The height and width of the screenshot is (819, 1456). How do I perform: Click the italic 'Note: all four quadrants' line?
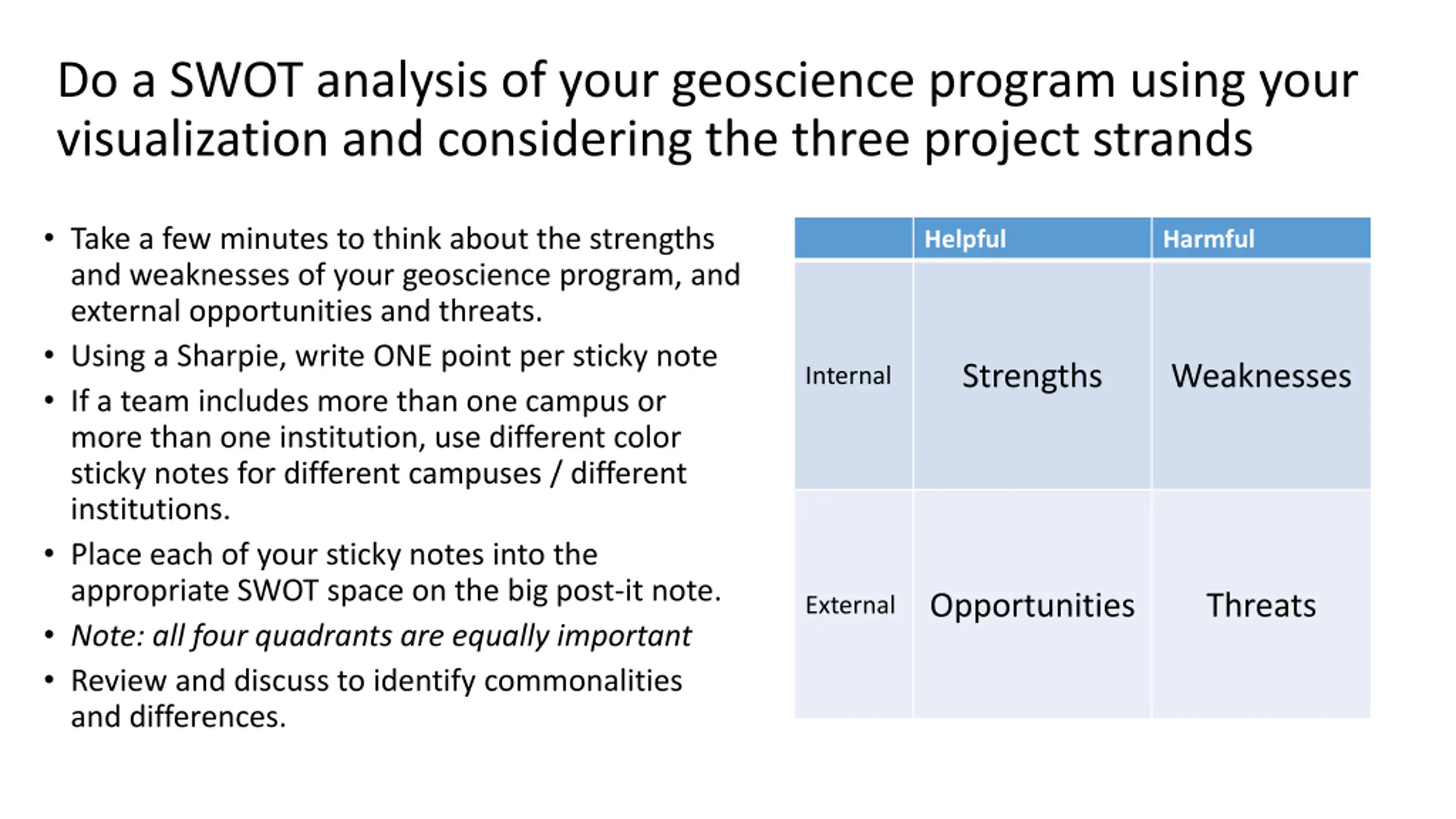coord(381,636)
